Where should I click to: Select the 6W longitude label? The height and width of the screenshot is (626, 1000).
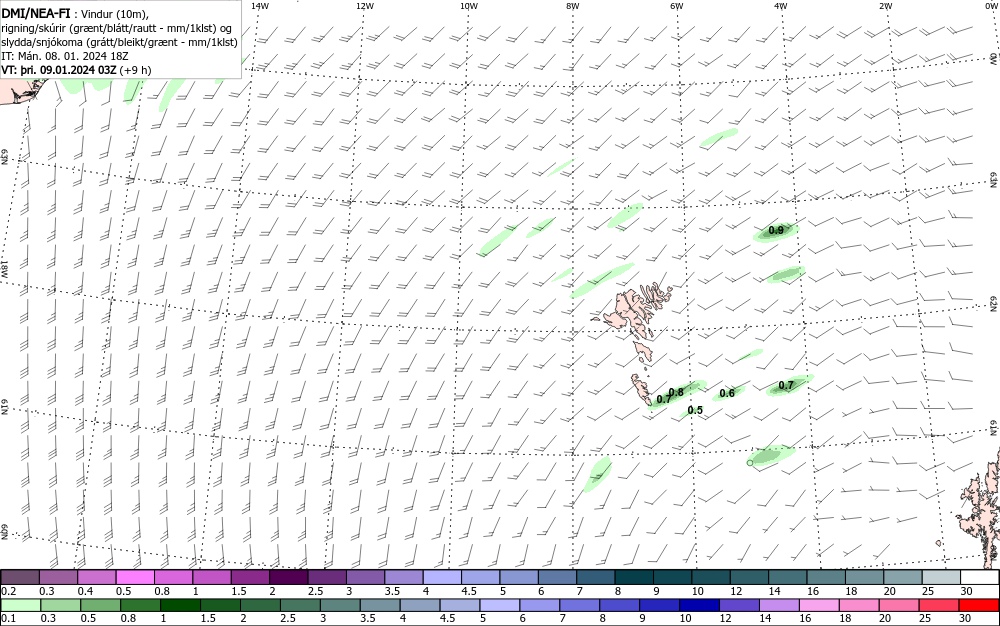677,6
